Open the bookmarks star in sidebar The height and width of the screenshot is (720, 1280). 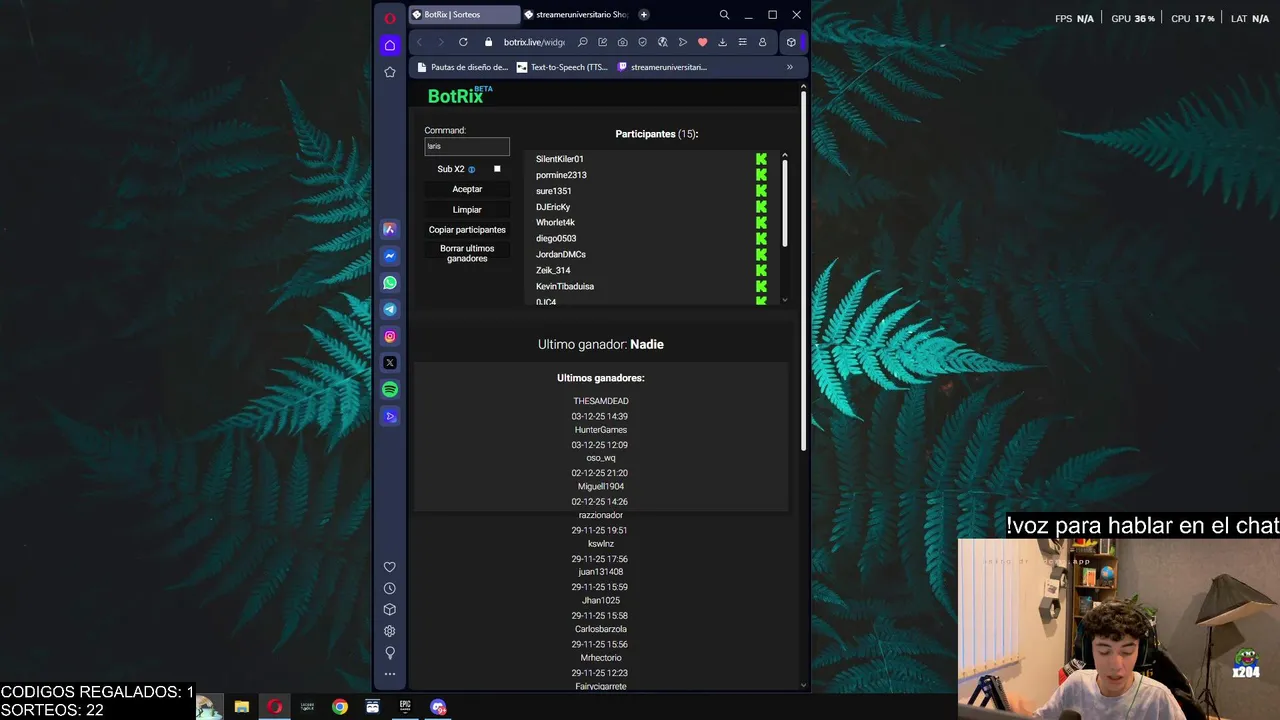[x=390, y=72]
